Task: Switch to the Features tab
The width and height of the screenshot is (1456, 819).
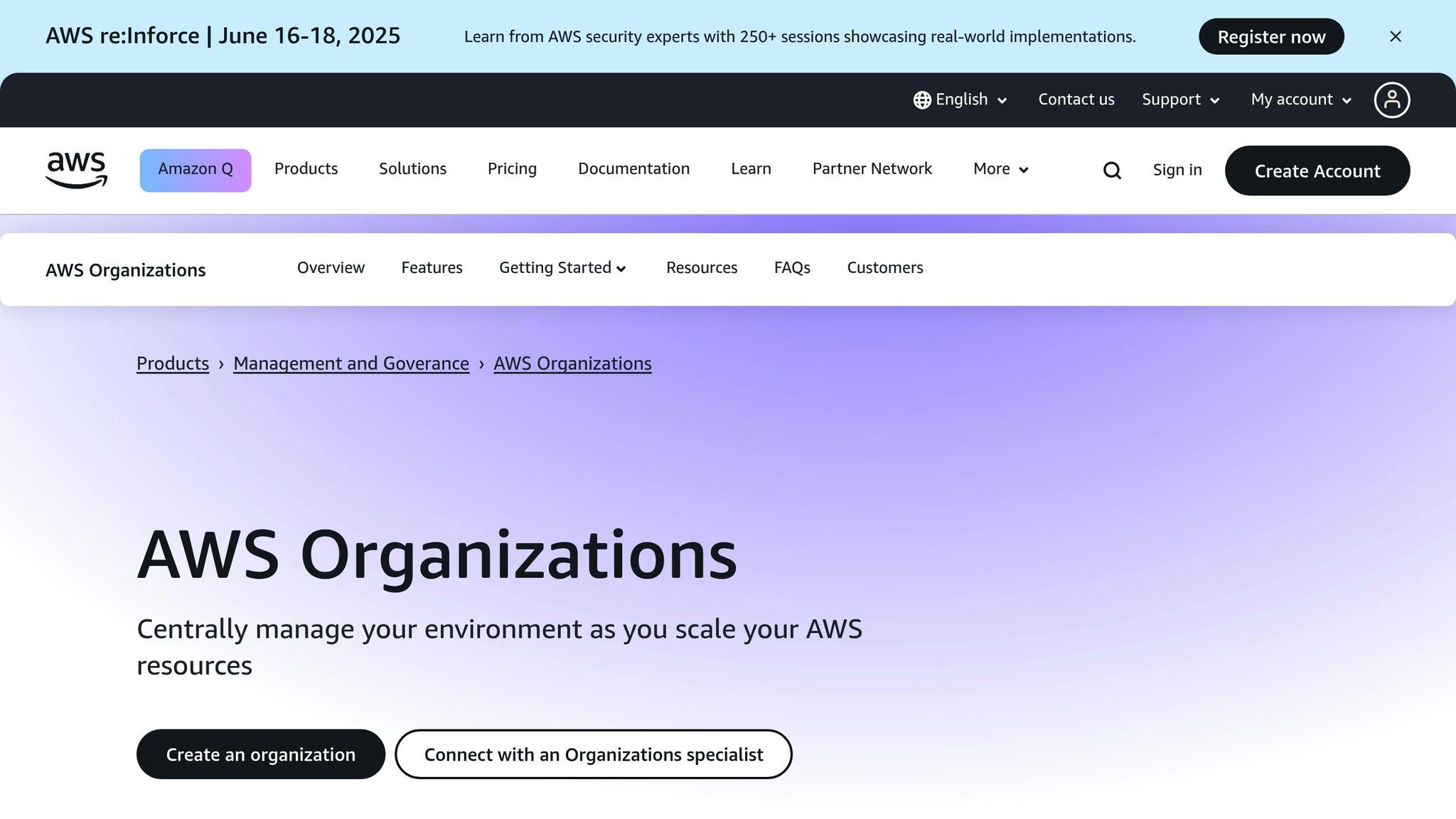Action: point(432,268)
